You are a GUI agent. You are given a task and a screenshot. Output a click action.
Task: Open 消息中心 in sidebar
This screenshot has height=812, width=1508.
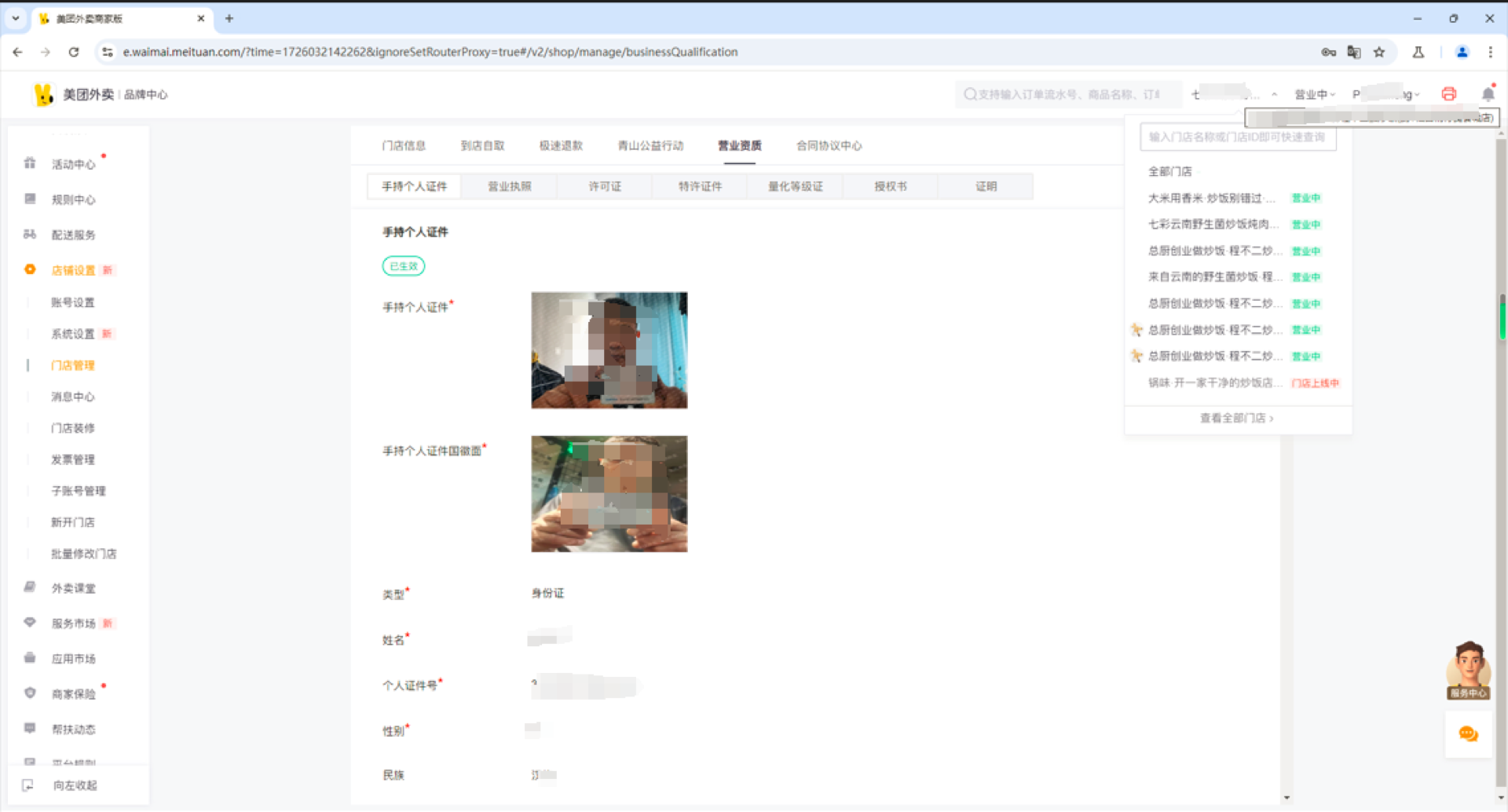click(x=73, y=397)
